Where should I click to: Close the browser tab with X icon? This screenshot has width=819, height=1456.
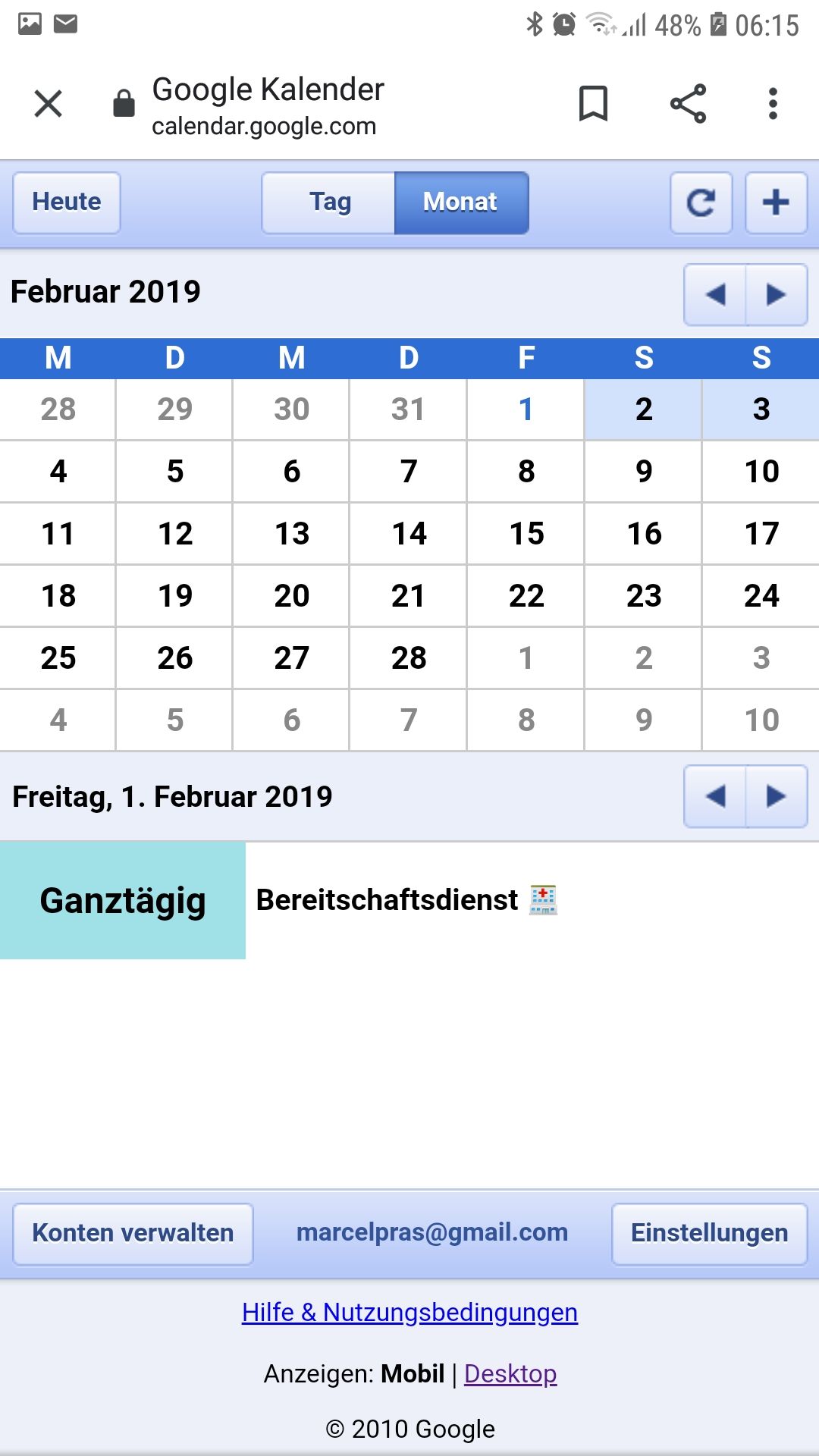click(x=49, y=103)
